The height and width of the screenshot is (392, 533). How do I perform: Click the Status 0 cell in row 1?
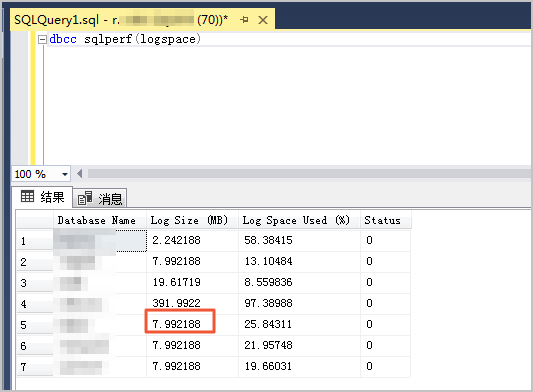(385, 240)
